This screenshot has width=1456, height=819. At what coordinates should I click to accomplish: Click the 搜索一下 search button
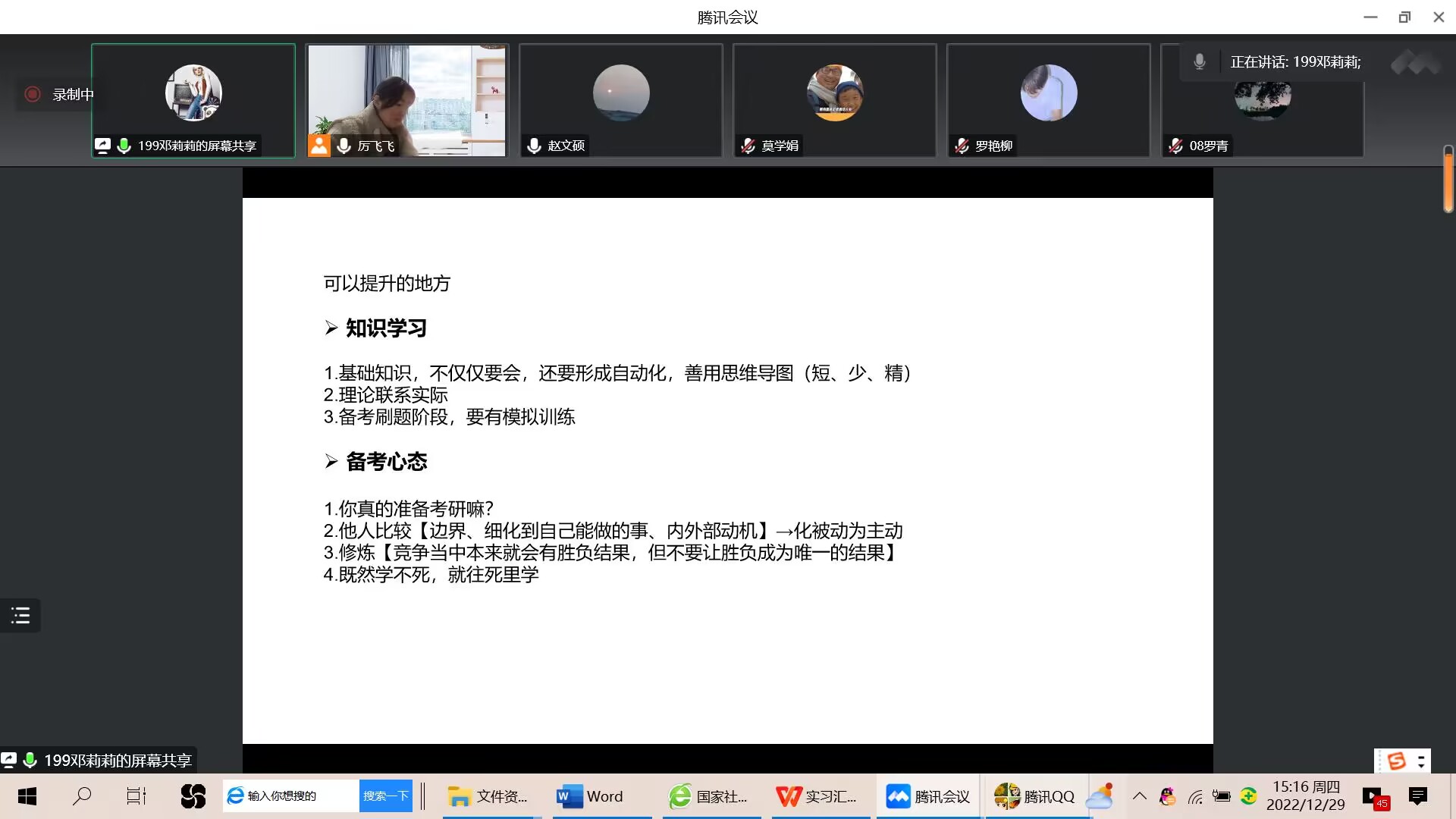tap(385, 795)
